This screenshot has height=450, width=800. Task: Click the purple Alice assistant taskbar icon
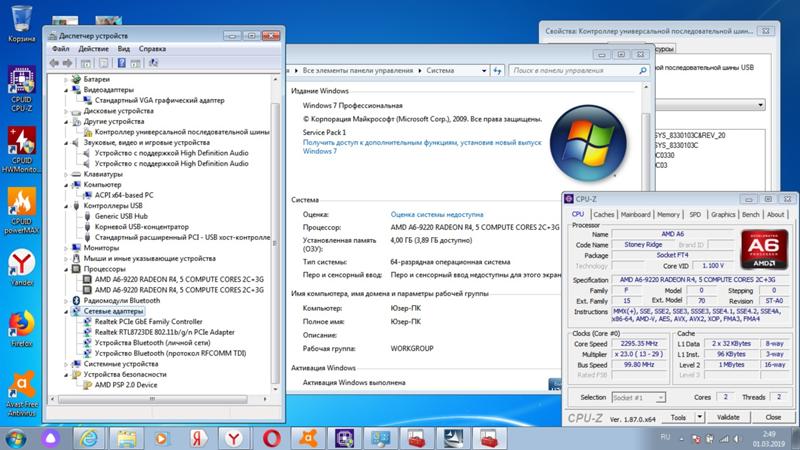coord(50,438)
